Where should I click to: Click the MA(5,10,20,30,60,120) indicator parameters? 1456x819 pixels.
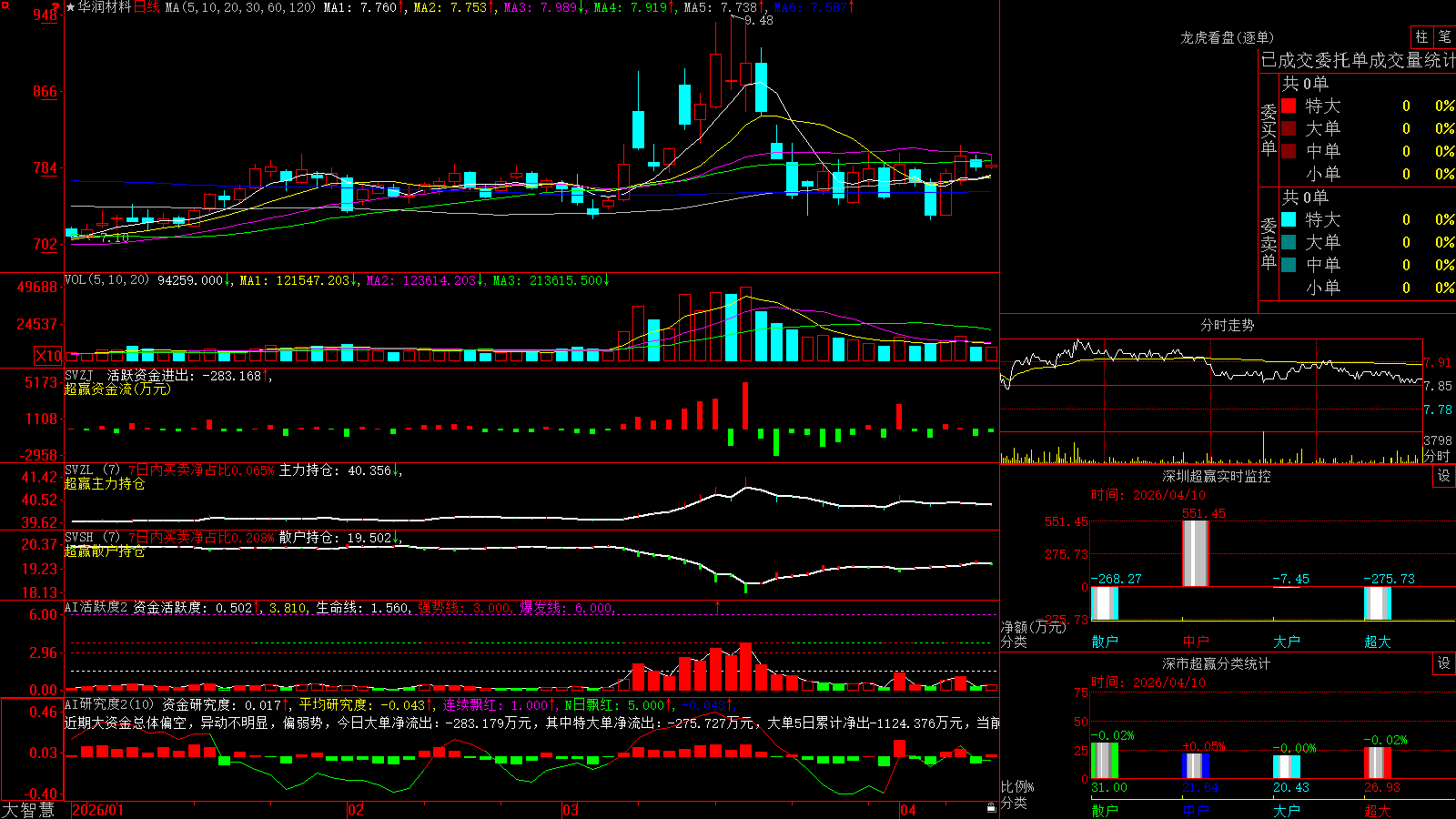(x=240, y=7)
